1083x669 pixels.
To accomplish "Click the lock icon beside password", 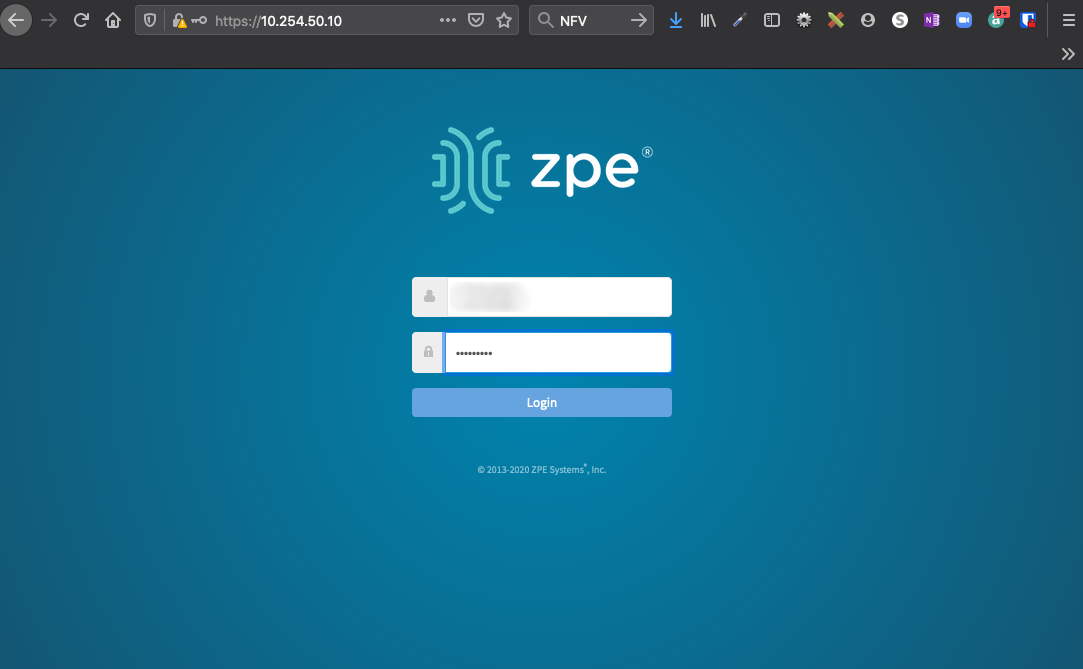I will click(x=428, y=353).
